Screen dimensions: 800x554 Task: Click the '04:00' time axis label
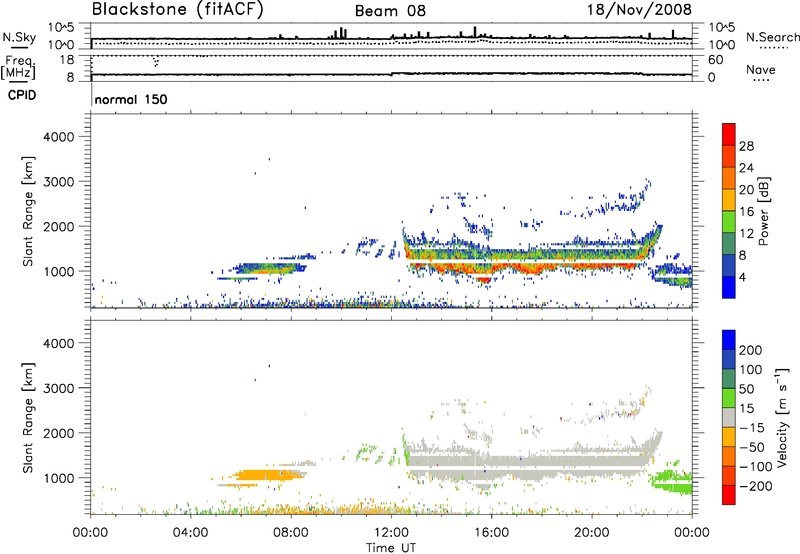pos(190,533)
